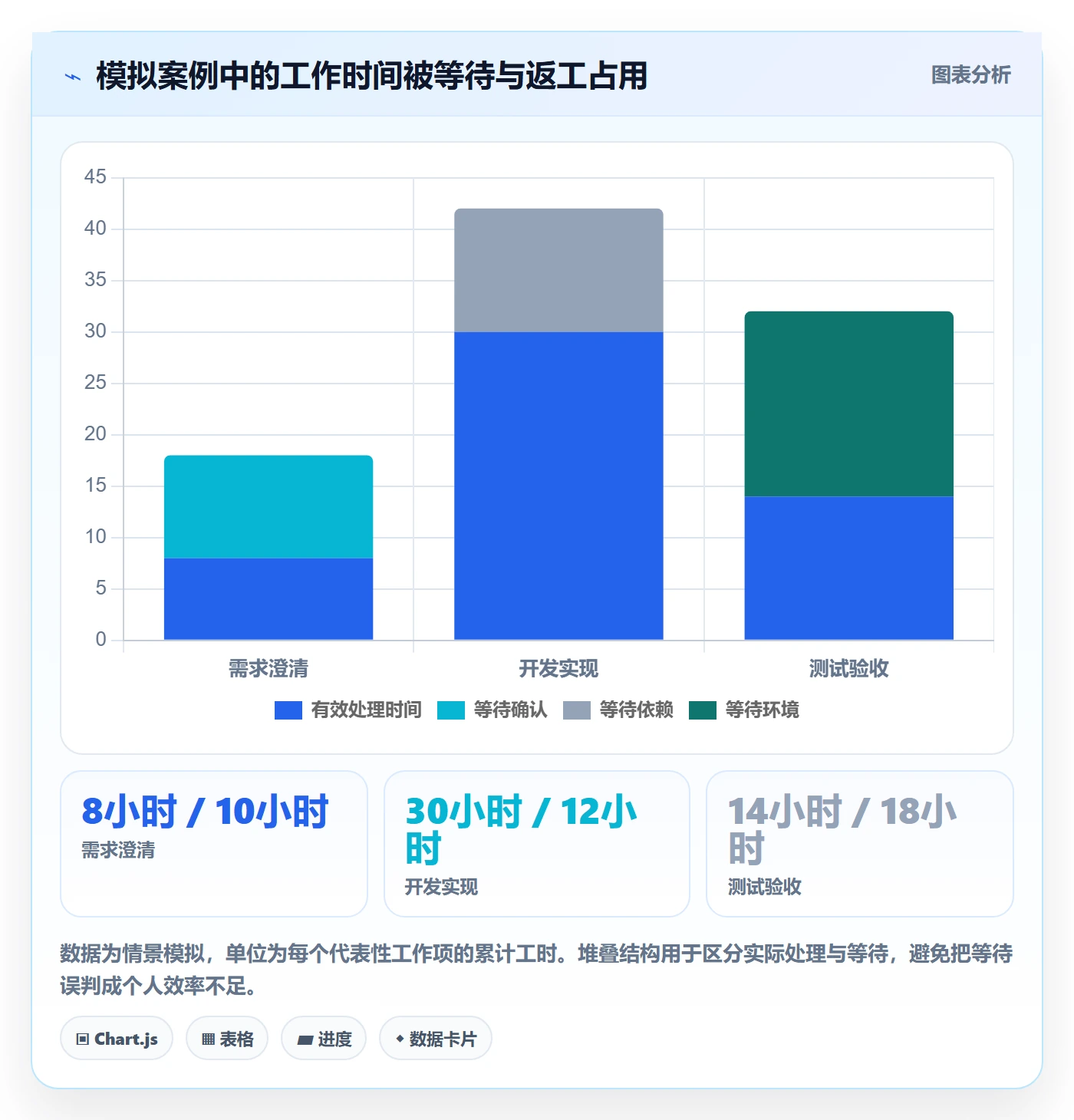The image size is (1074, 1120).
Task: Click the 等待依赖 legend label
Action: point(636,710)
